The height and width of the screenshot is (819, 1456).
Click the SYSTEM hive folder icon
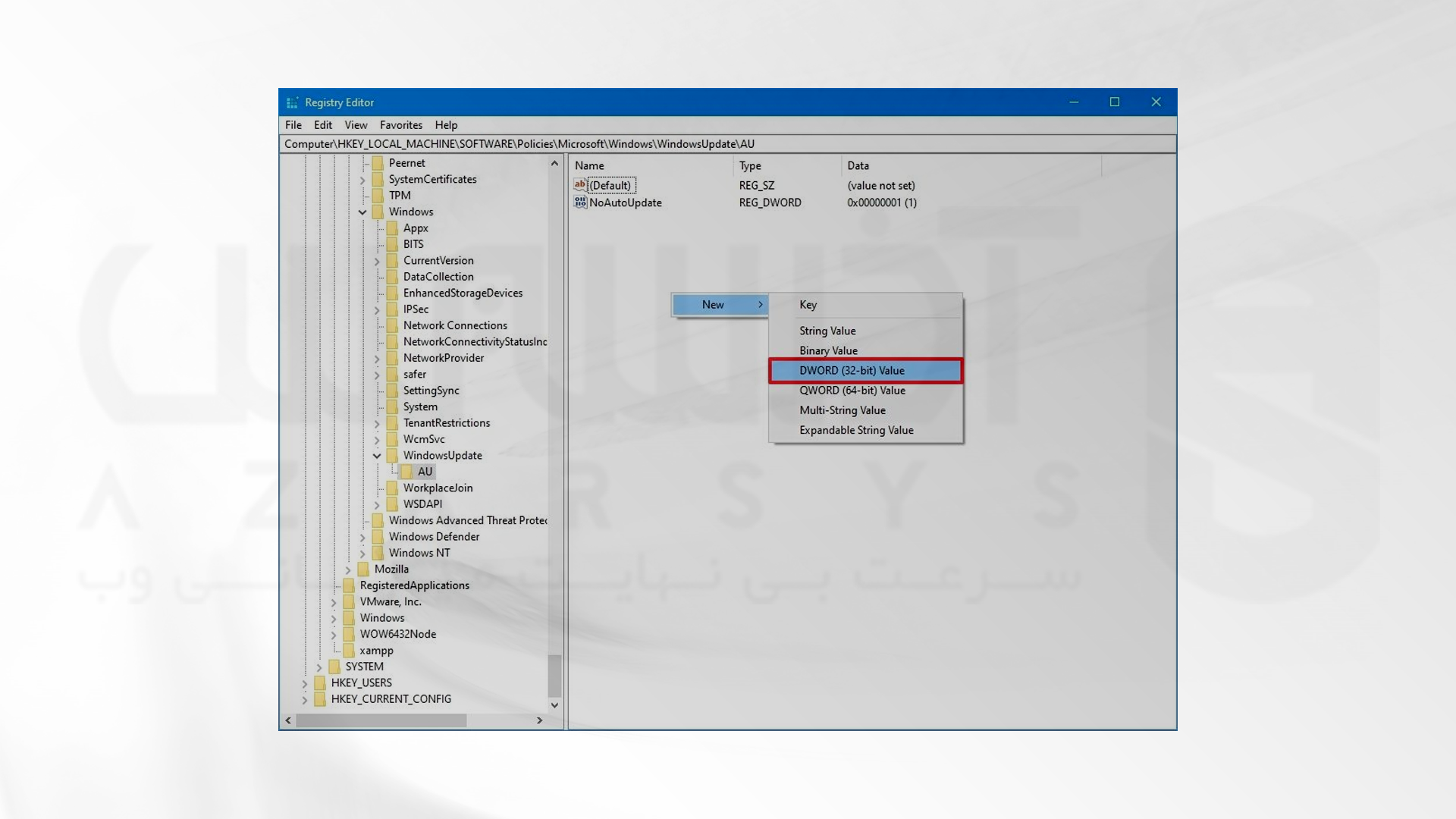(335, 667)
